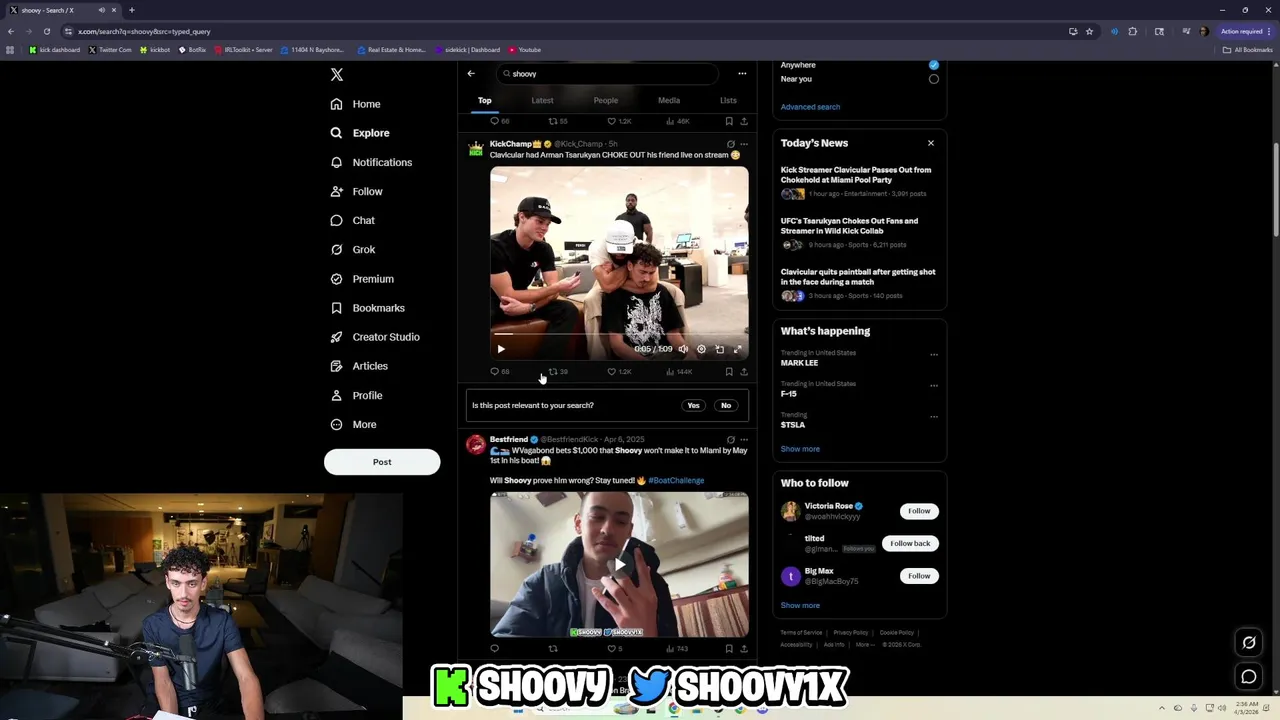Answer Yes to post relevance question

[693, 405]
